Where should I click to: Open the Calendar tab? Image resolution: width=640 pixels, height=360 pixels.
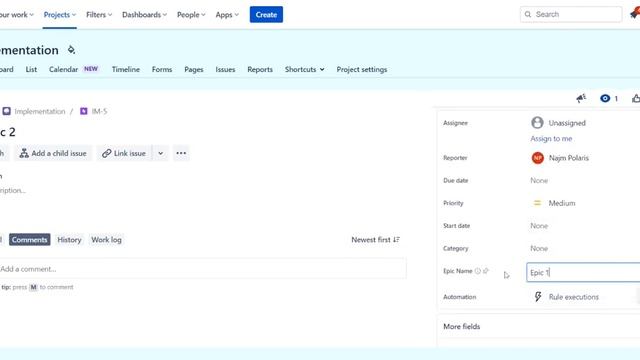coord(73,69)
